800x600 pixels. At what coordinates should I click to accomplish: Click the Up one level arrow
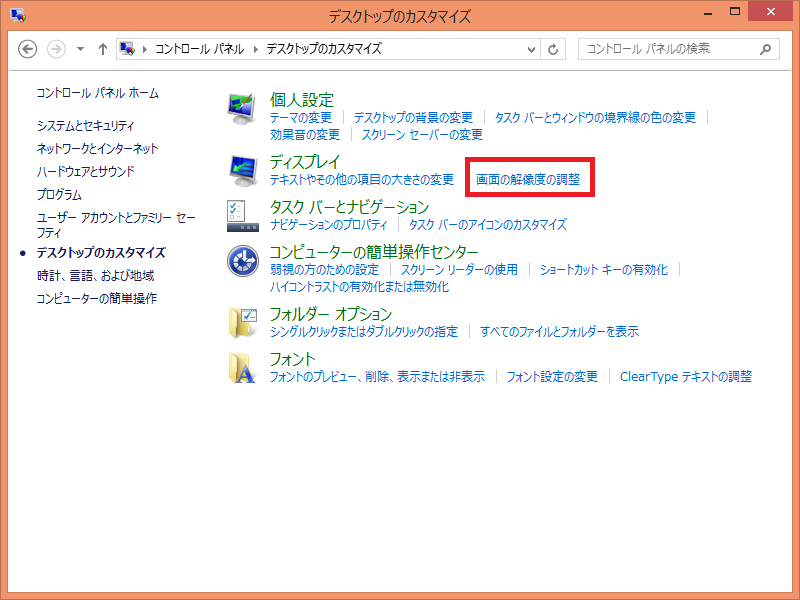[102, 48]
